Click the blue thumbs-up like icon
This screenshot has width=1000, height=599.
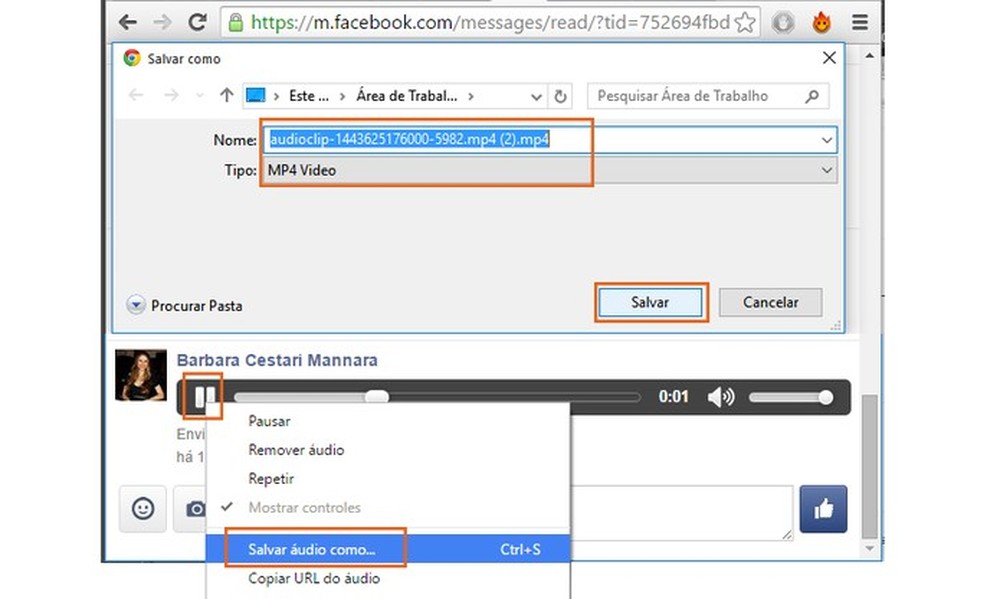823,509
